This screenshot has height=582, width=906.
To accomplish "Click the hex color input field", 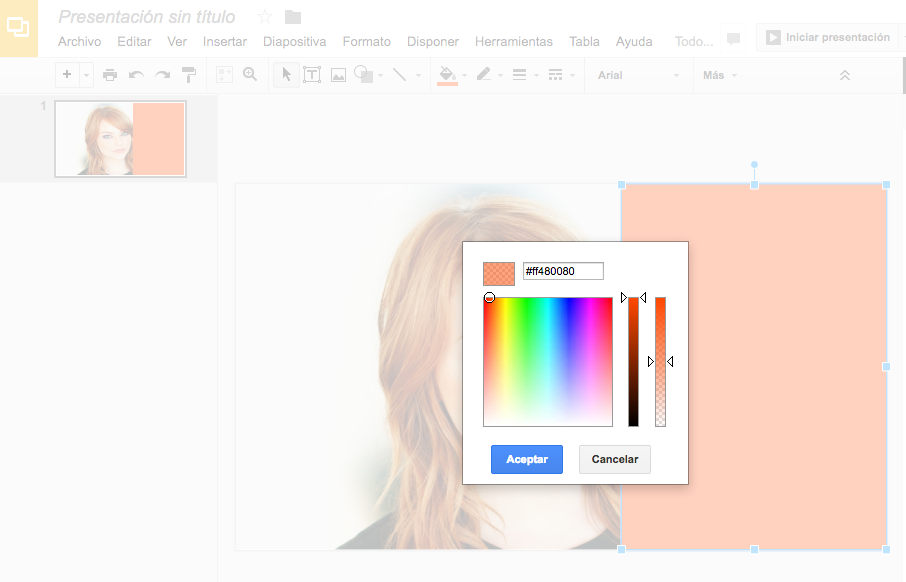I will (x=563, y=271).
